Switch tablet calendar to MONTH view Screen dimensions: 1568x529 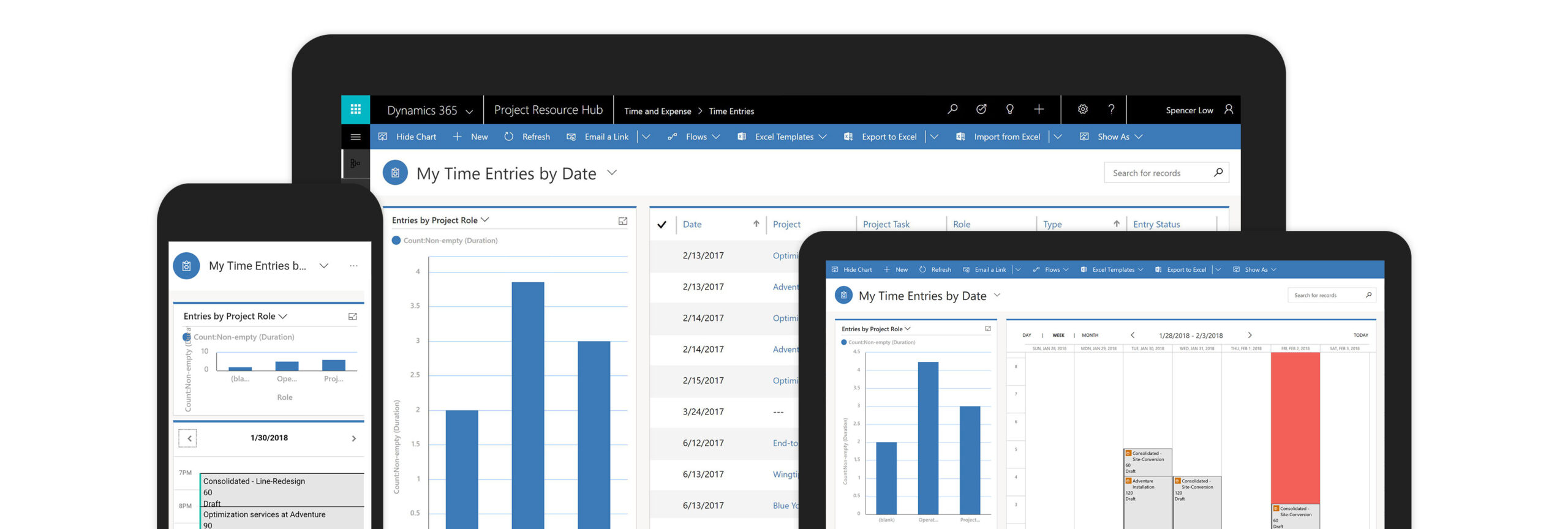tap(1090, 335)
